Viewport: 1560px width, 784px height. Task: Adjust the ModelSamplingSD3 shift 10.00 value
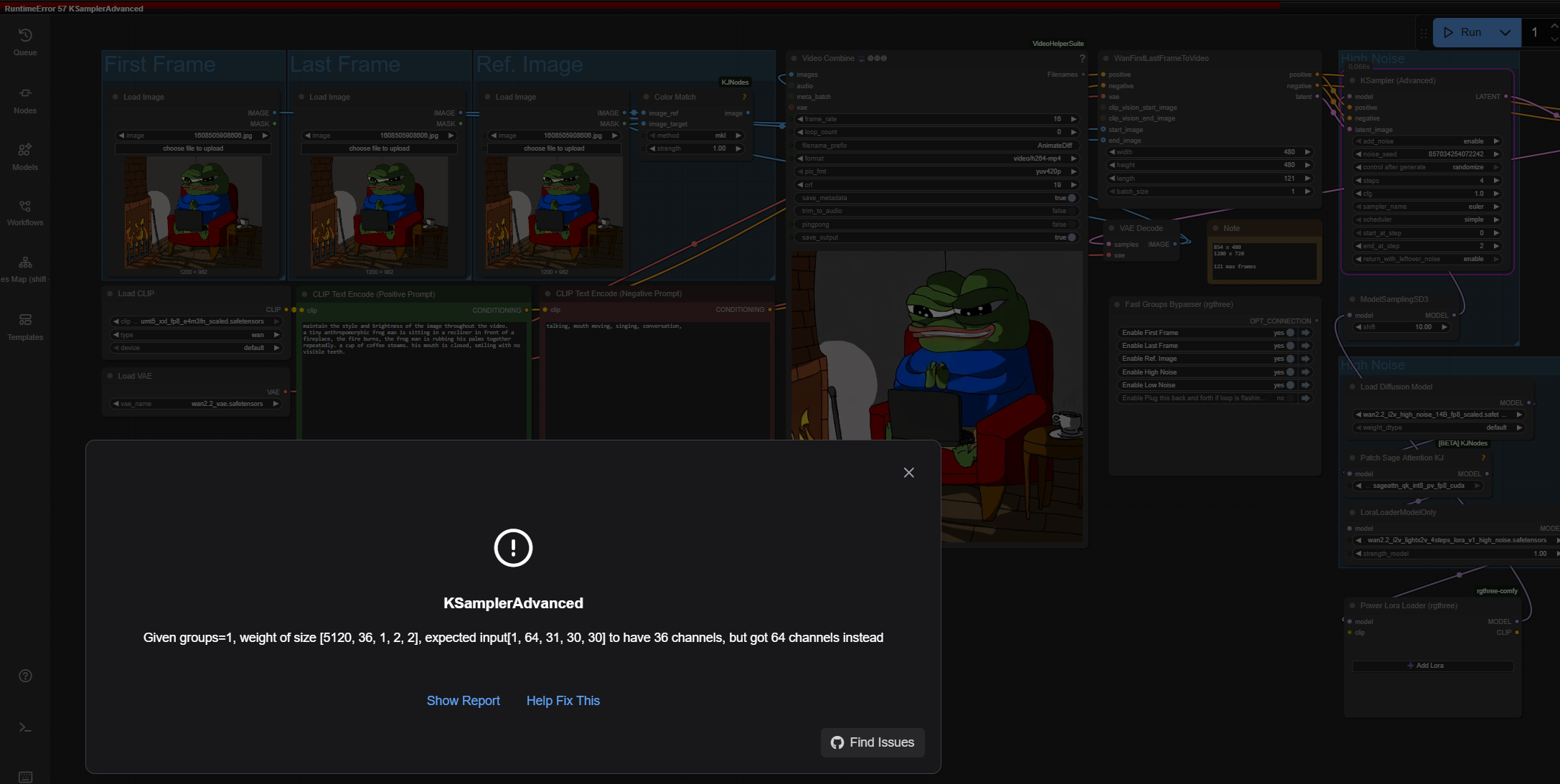(1401, 327)
